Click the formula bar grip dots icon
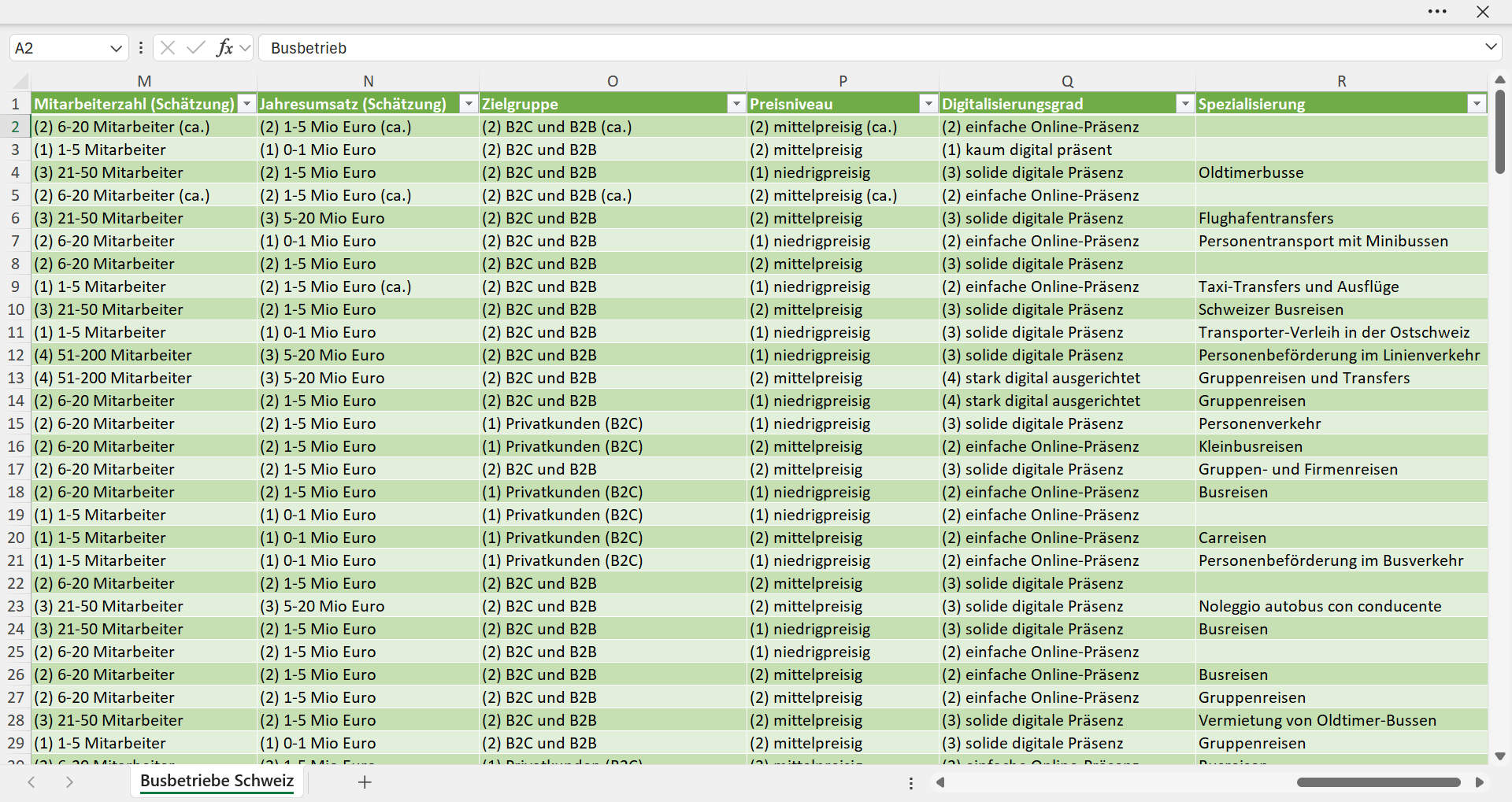Image resolution: width=1512 pixels, height=802 pixels. point(141,48)
